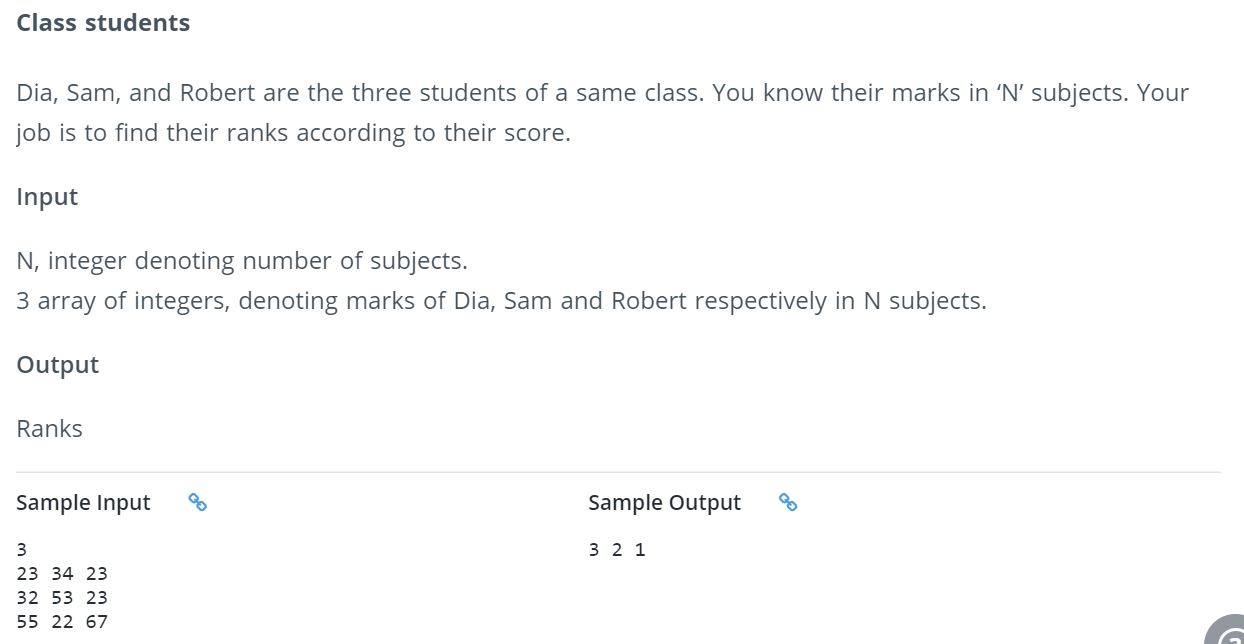Click the sample input row '32 53 23'
This screenshot has width=1244, height=644.
coord(62,597)
